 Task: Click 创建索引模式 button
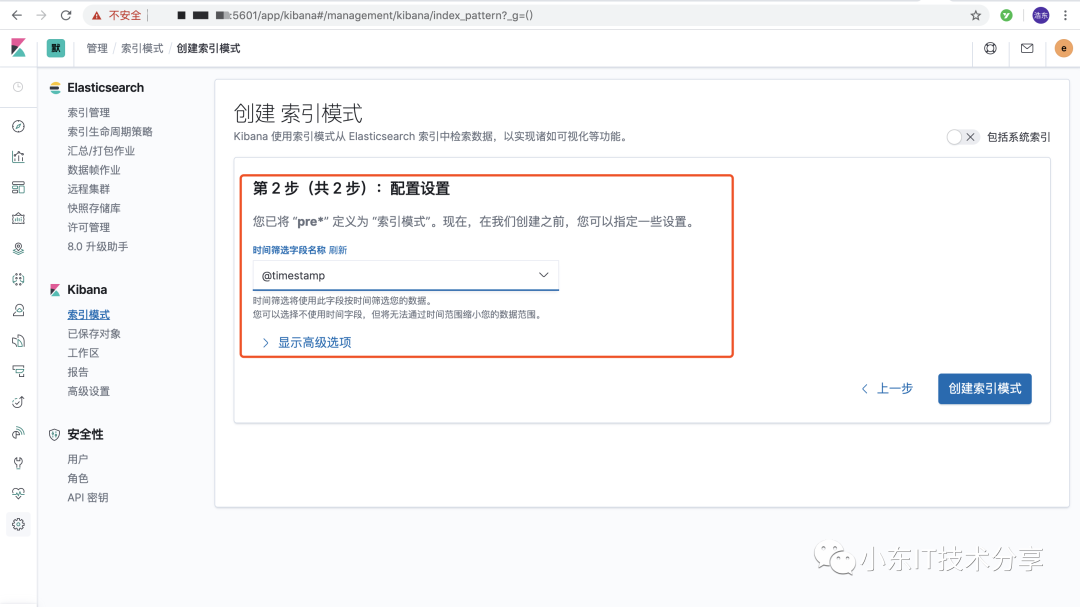click(x=985, y=389)
